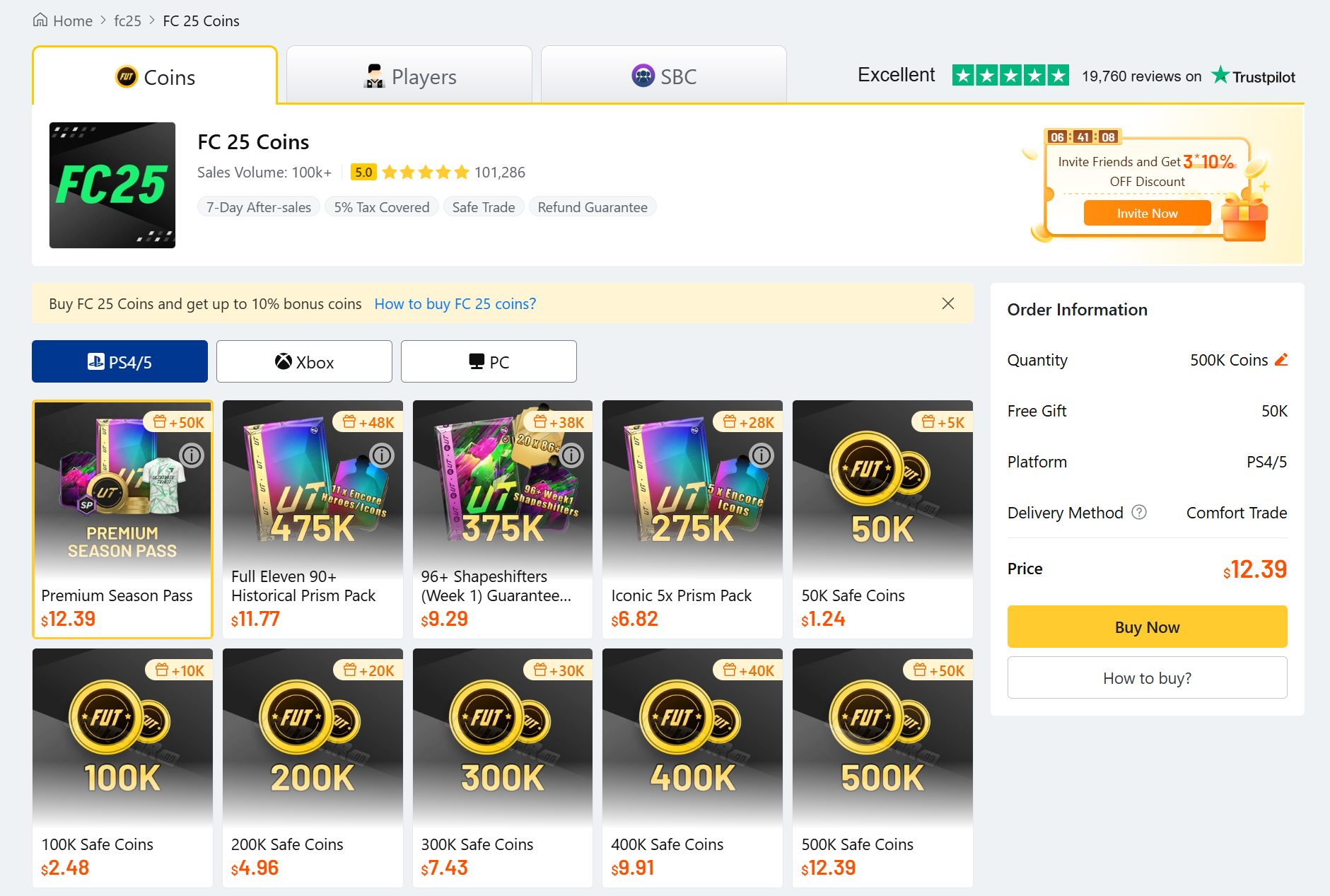The image size is (1330, 896).
Task: Click the yellow product star rating
Action: pos(426,172)
